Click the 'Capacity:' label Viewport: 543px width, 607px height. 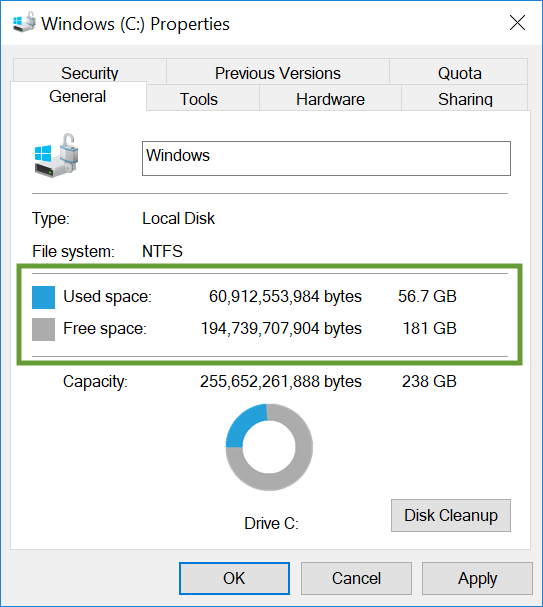(x=95, y=382)
